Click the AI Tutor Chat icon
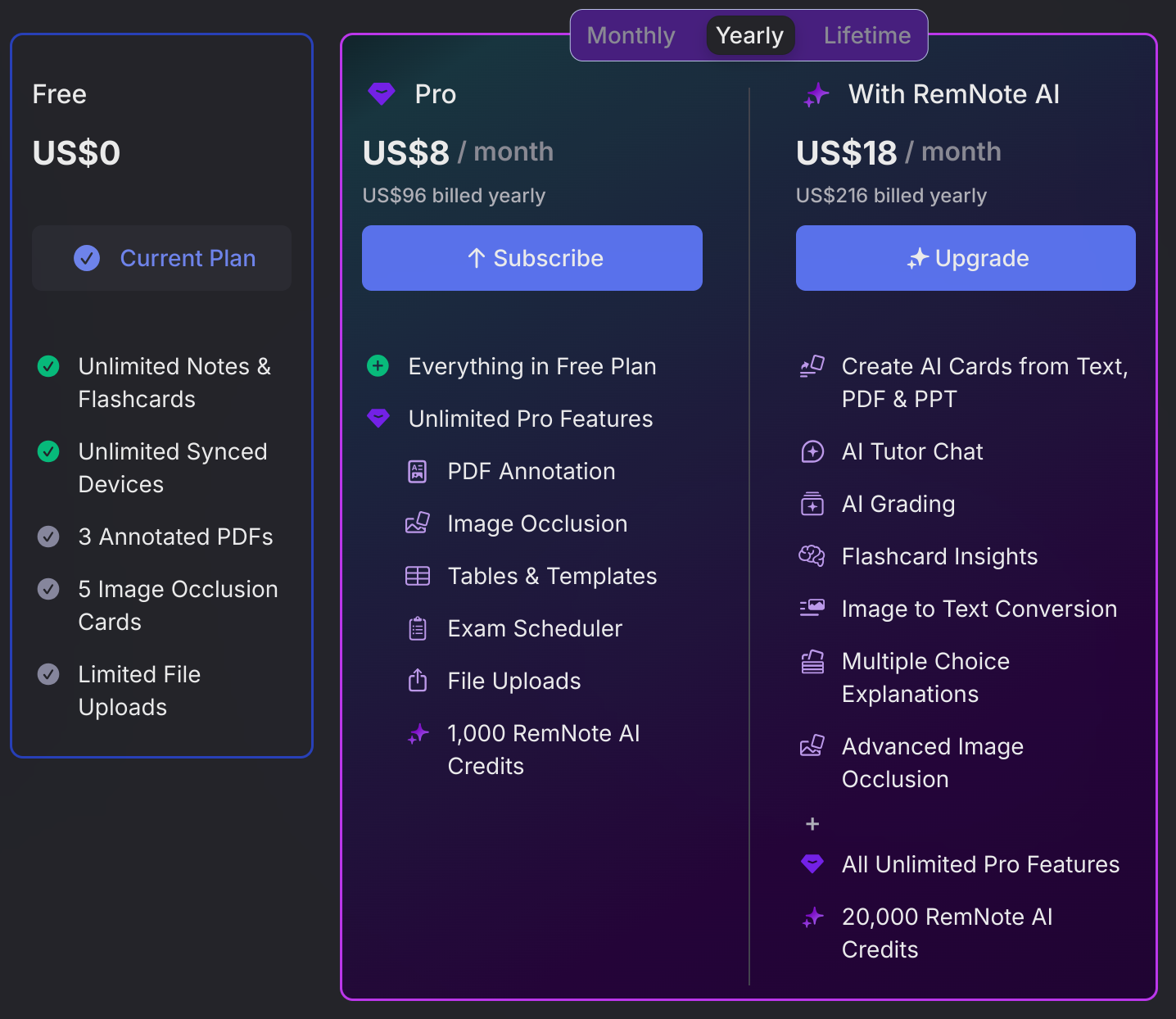 coord(812,451)
